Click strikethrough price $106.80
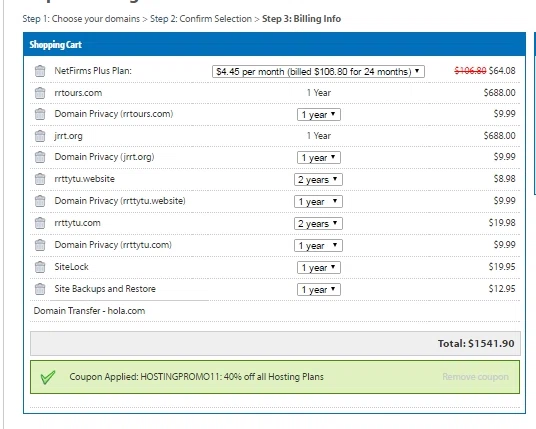 pos(470,71)
